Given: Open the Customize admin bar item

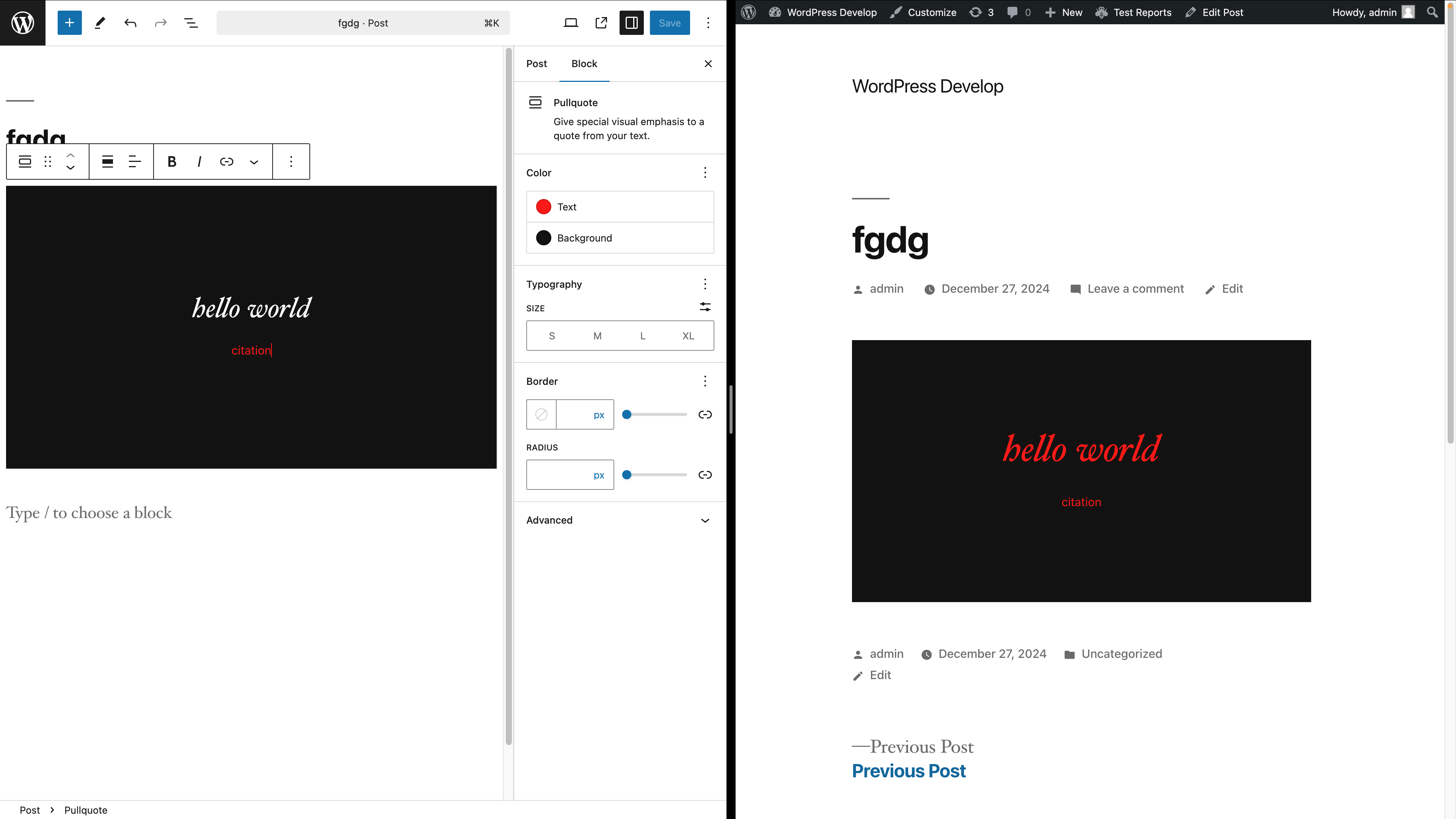Looking at the screenshot, I should [x=924, y=12].
